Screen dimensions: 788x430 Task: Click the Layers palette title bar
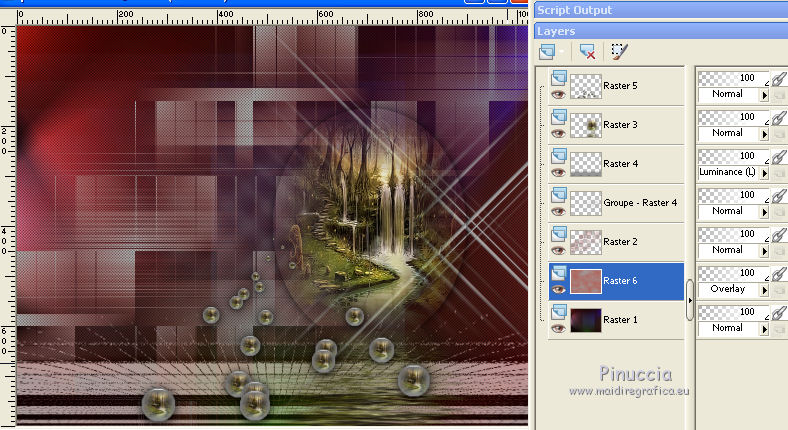(x=661, y=31)
